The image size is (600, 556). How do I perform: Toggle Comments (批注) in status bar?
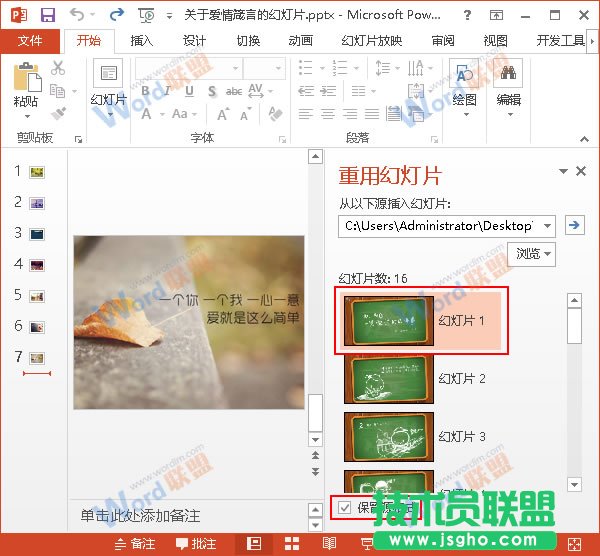coord(196,544)
